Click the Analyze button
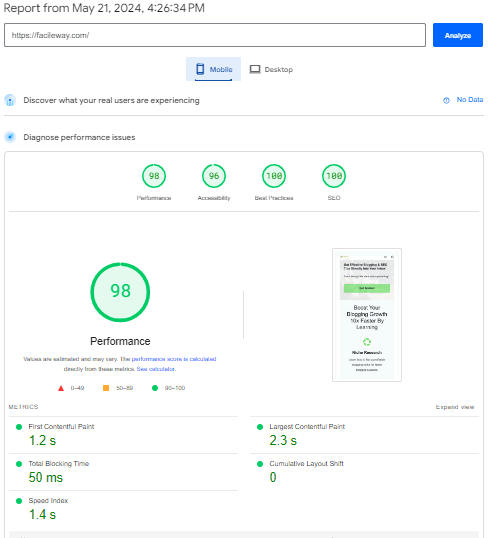The height and width of the screenshot is (538, 489). tap(457, 35)
